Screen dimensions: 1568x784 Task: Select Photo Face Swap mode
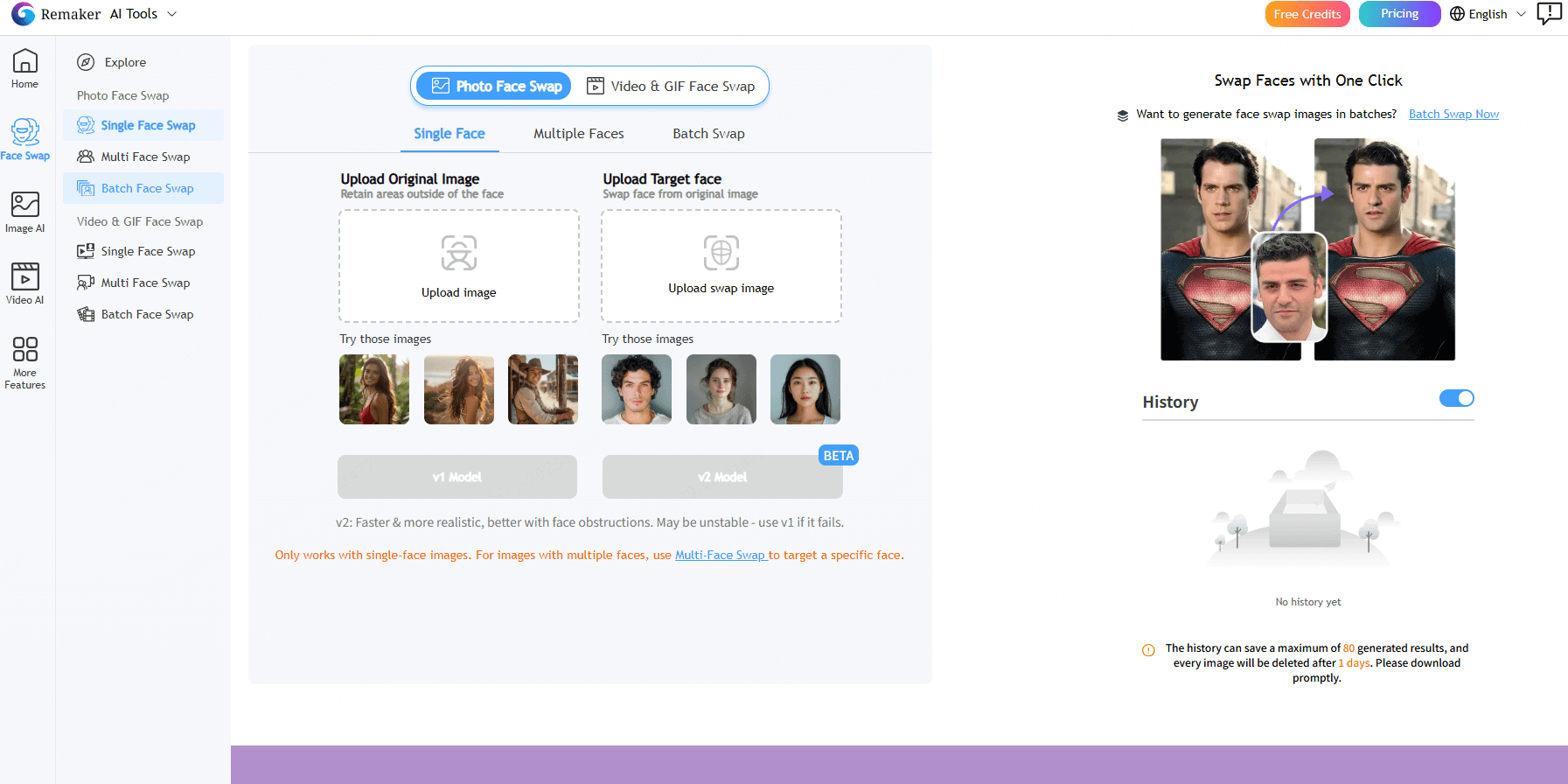click(x=496, y=86)
